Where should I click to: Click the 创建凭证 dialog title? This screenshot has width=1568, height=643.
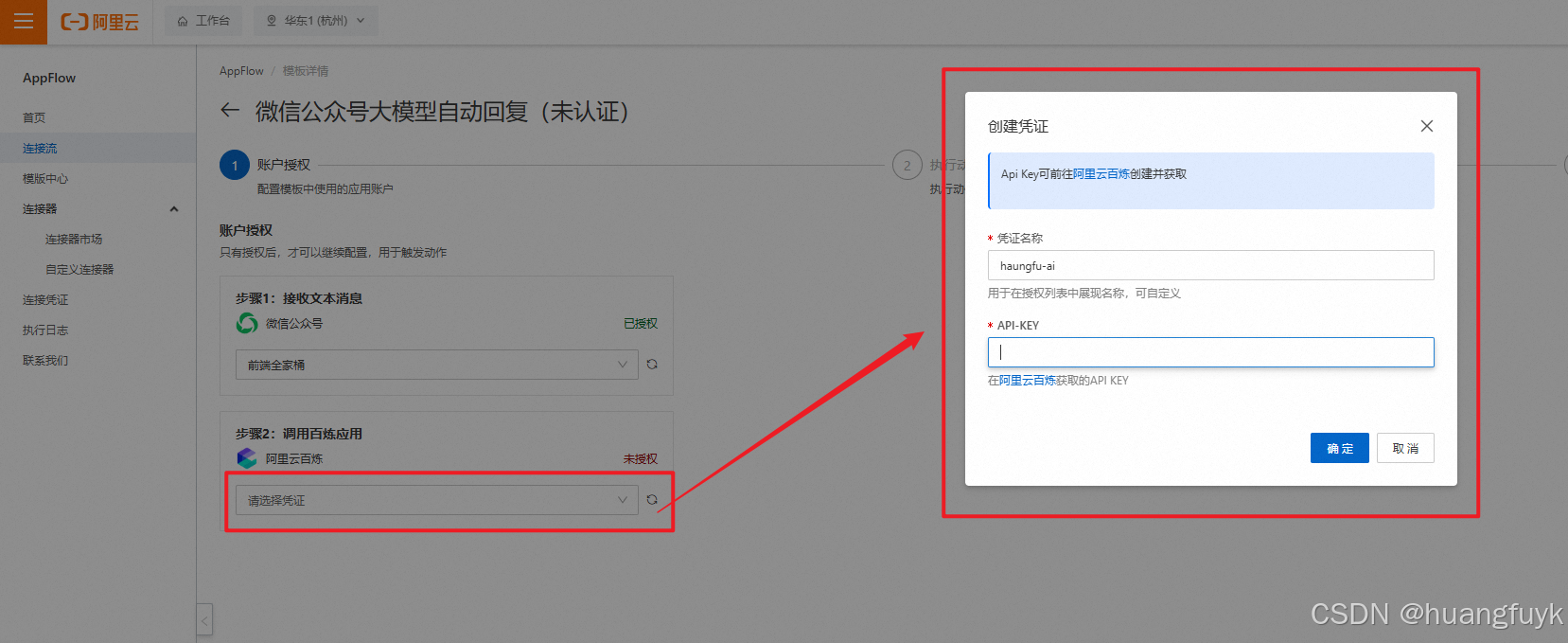coord(1018,126)
